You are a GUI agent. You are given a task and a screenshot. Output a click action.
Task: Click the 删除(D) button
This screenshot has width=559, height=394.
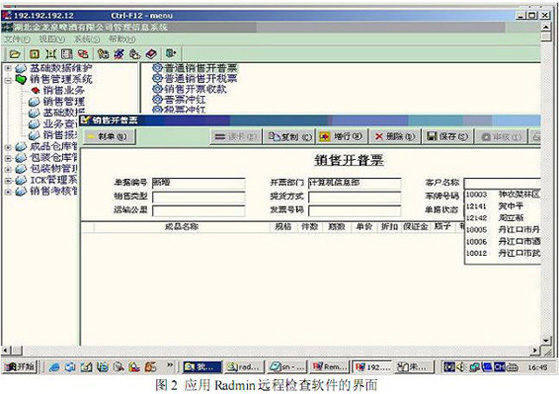pos(395,137)
